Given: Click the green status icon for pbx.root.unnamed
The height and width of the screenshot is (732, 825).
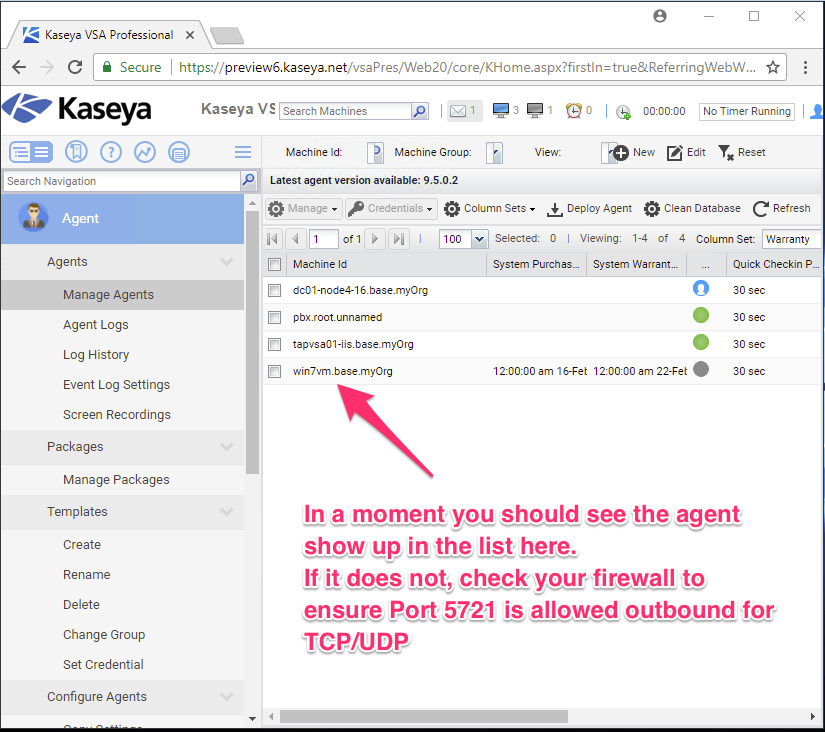Looking at the screenshot, I should [x=701, y=316].
